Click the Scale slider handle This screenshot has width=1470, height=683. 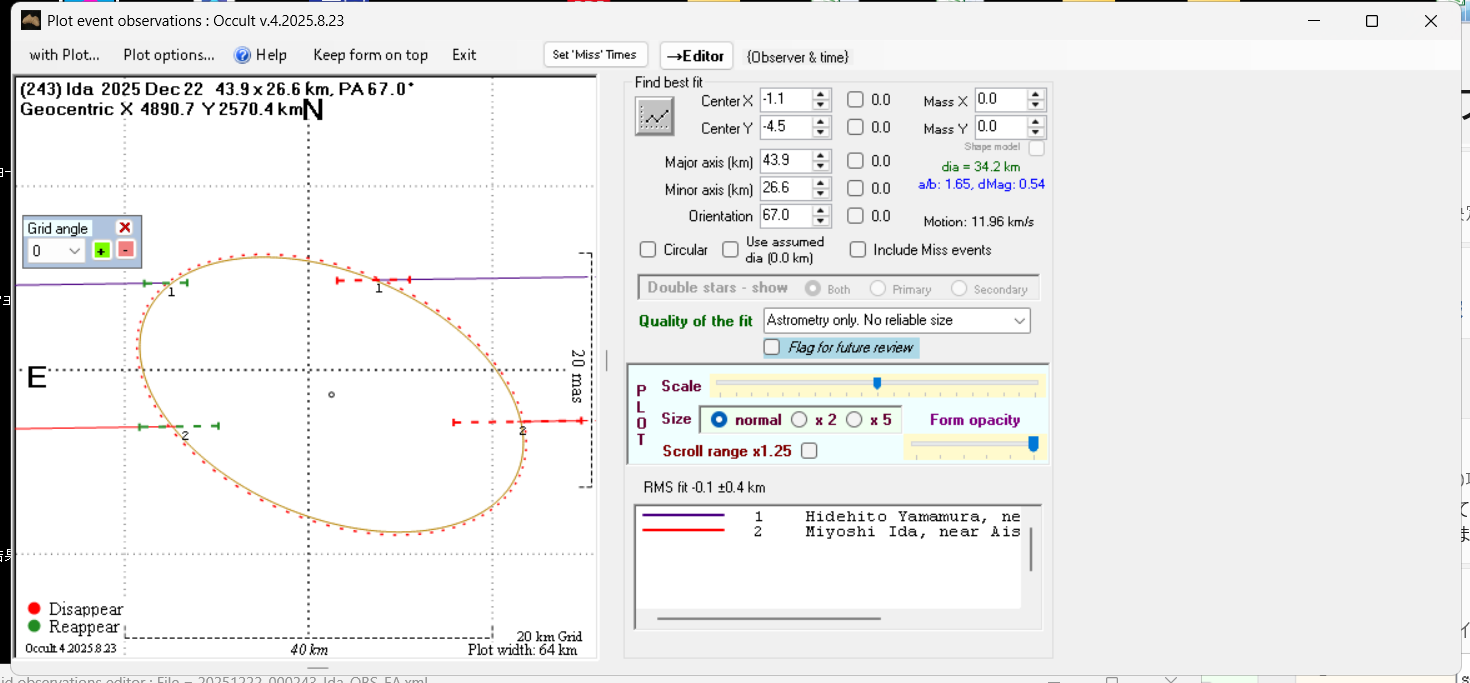coord(877,383)
